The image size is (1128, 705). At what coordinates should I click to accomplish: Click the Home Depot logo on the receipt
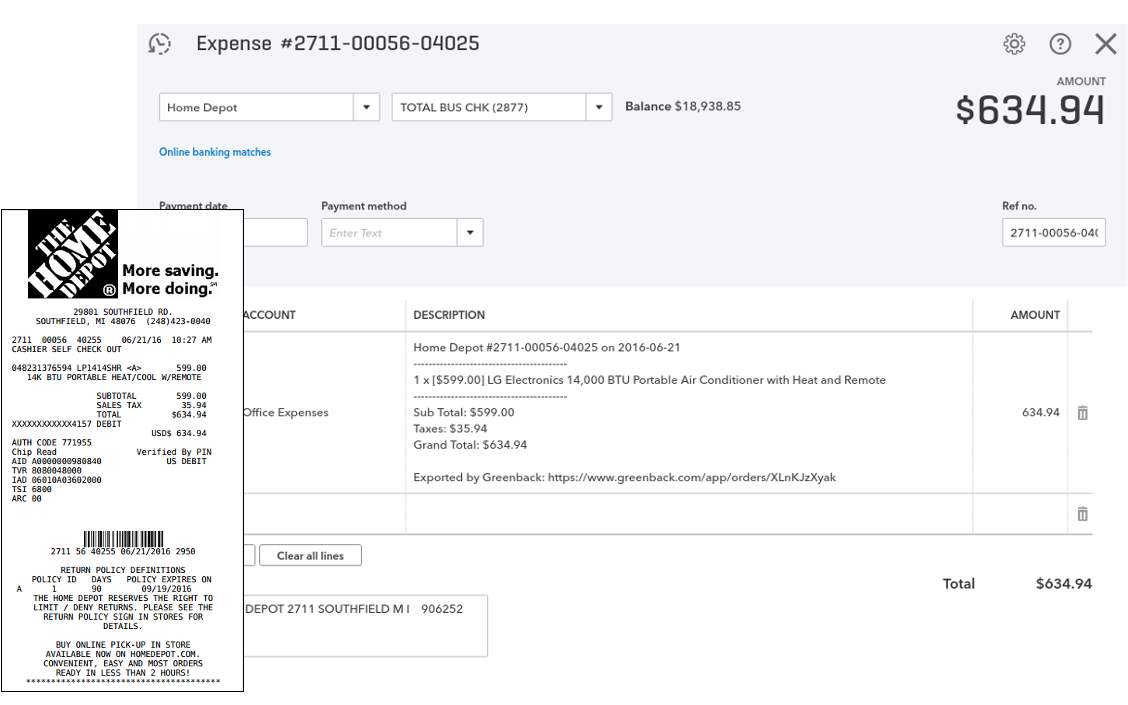point(70,253)
